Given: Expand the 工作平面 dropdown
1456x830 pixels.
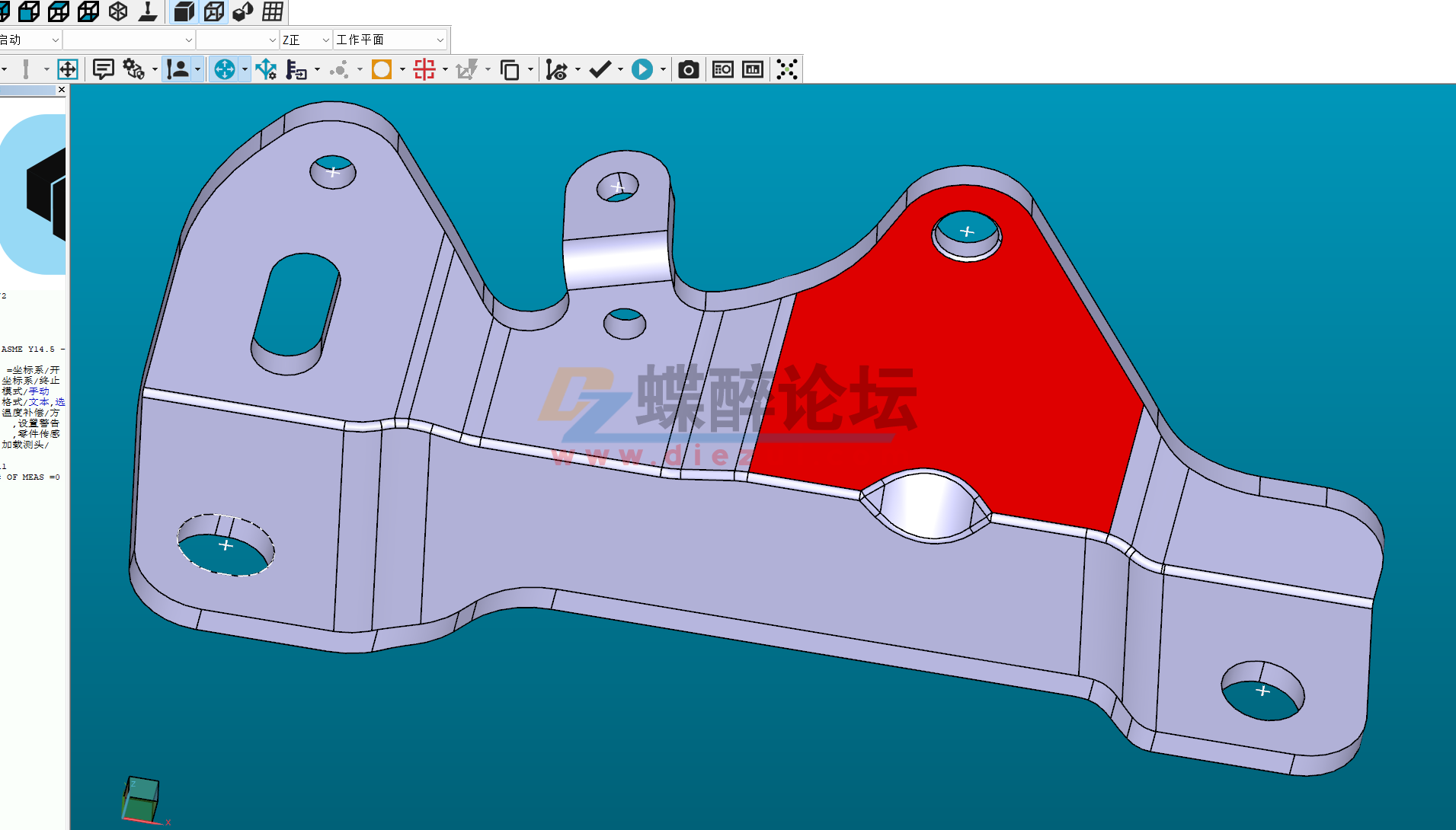Looking at the screenshot, I should [440, 39].
